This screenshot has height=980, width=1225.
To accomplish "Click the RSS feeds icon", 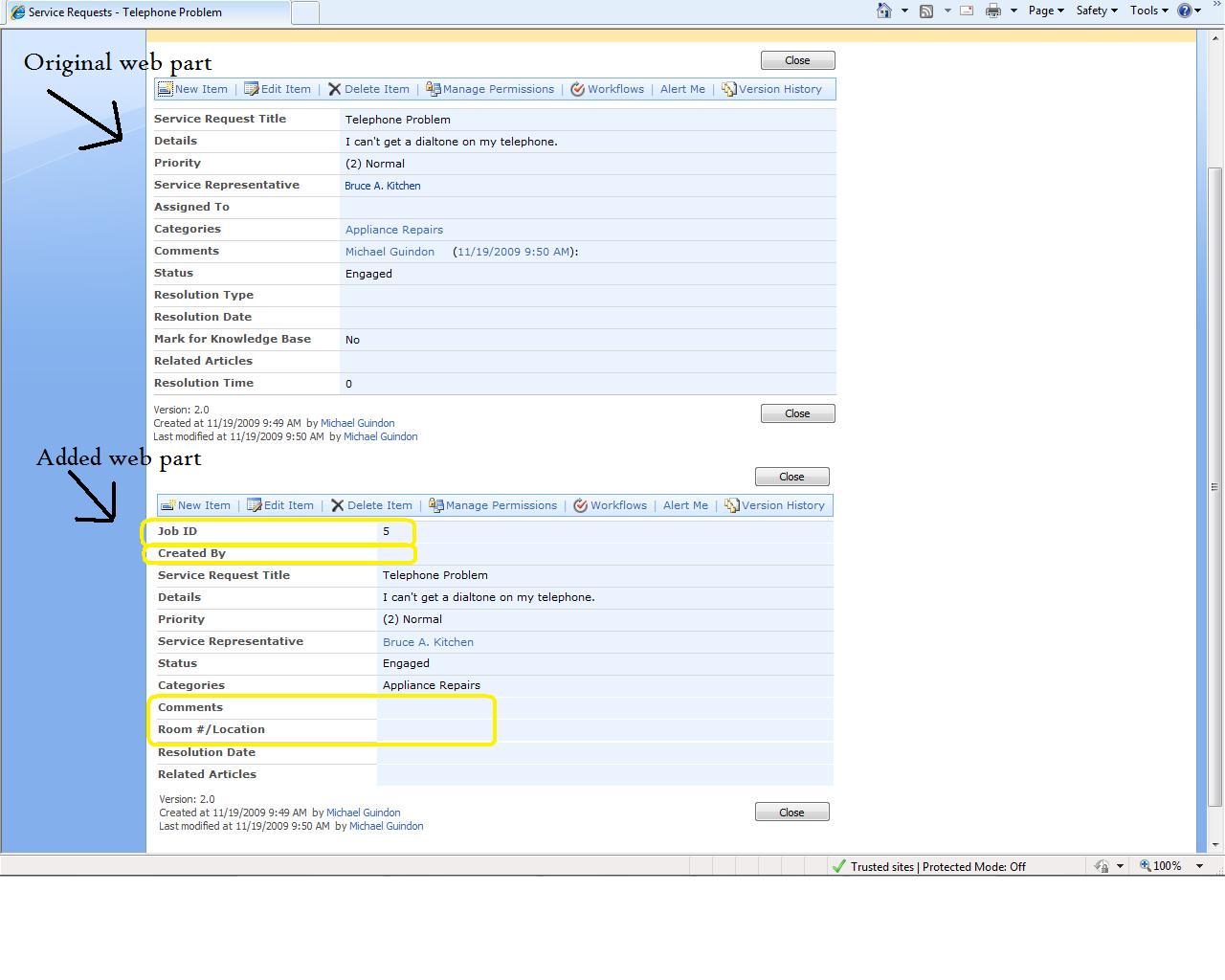I will (x=925, y=11).
